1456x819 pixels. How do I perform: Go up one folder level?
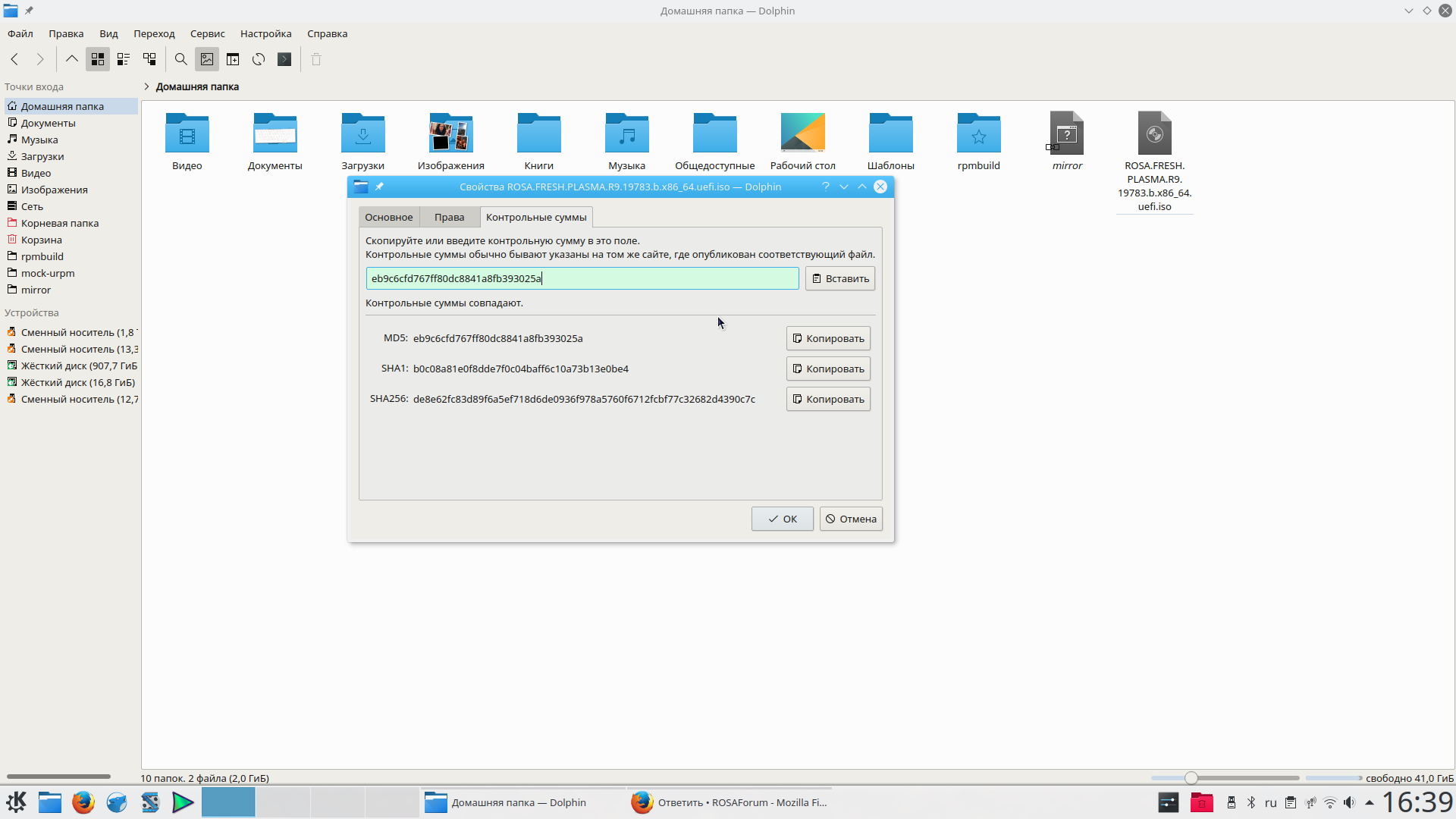click(x=72, y=59)
